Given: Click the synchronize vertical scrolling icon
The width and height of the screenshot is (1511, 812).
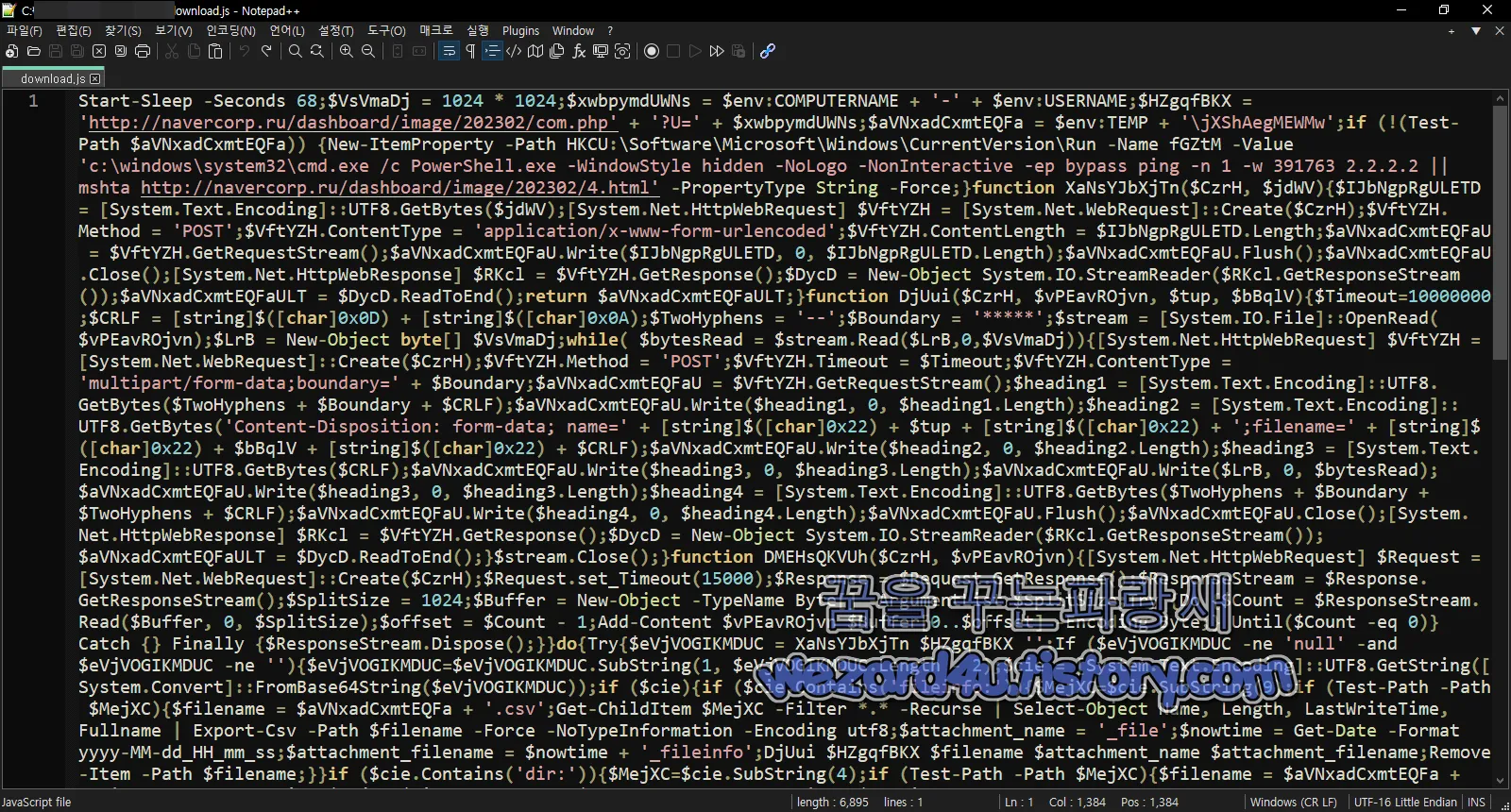Looking at the screenshot, I should [398, 51].
